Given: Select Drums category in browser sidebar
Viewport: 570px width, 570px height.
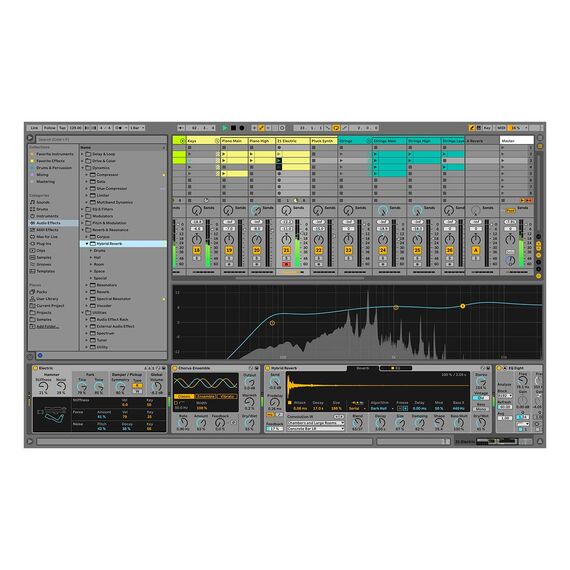Looking at the screenshot, I should (x=42, y=209).
